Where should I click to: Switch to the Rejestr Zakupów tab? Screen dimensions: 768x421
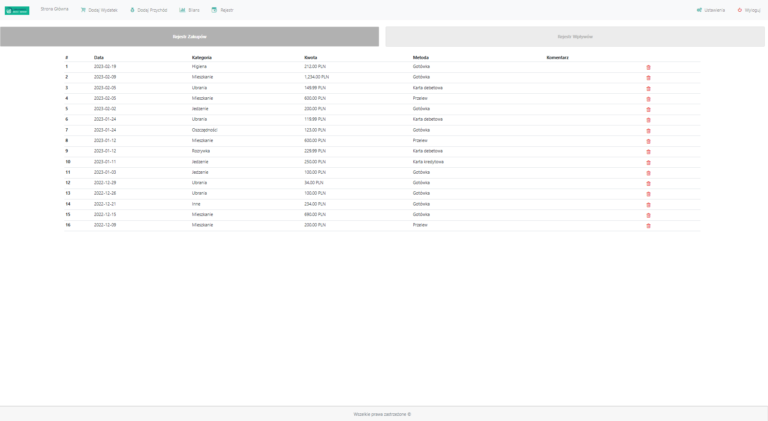pos(190,37)
